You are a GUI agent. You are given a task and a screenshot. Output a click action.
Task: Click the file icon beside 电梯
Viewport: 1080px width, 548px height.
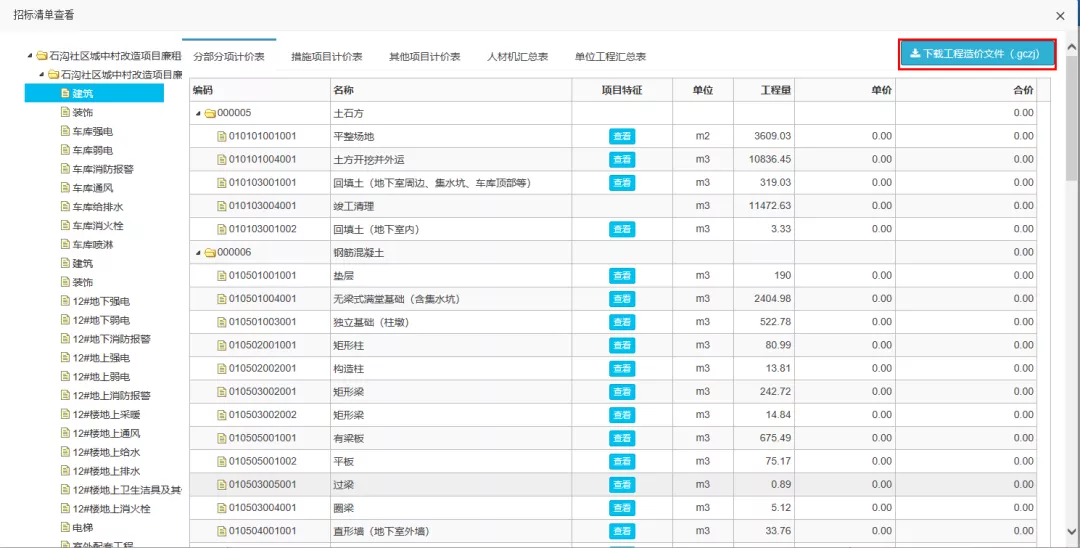click(x=65, y=527)
